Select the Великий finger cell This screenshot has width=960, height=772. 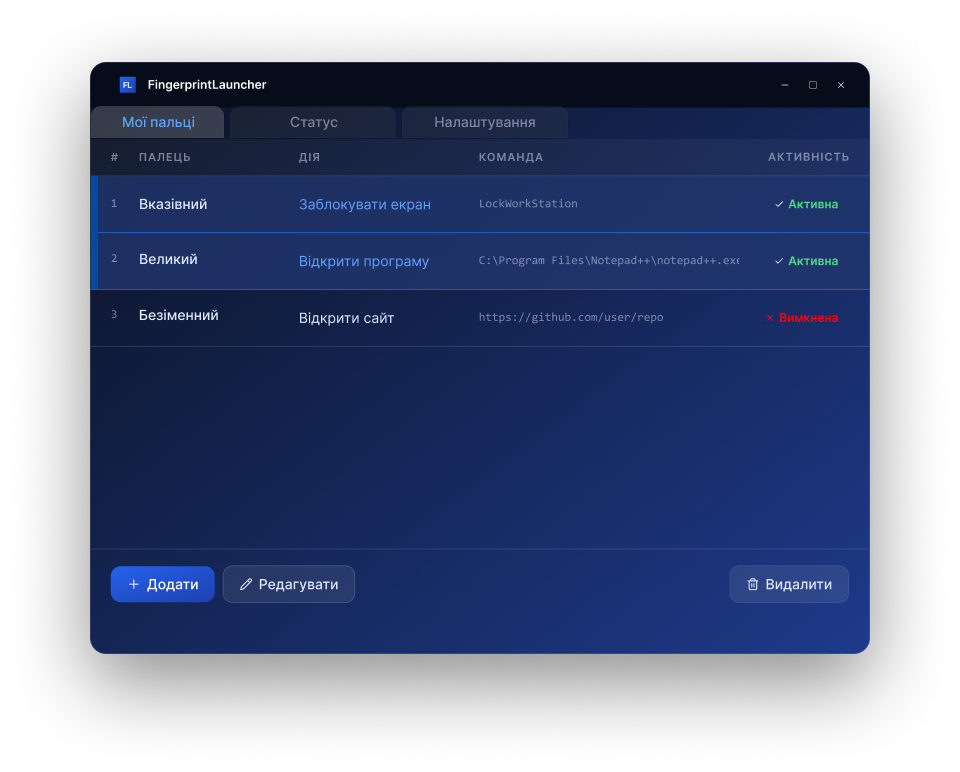[x=168, y=260]
